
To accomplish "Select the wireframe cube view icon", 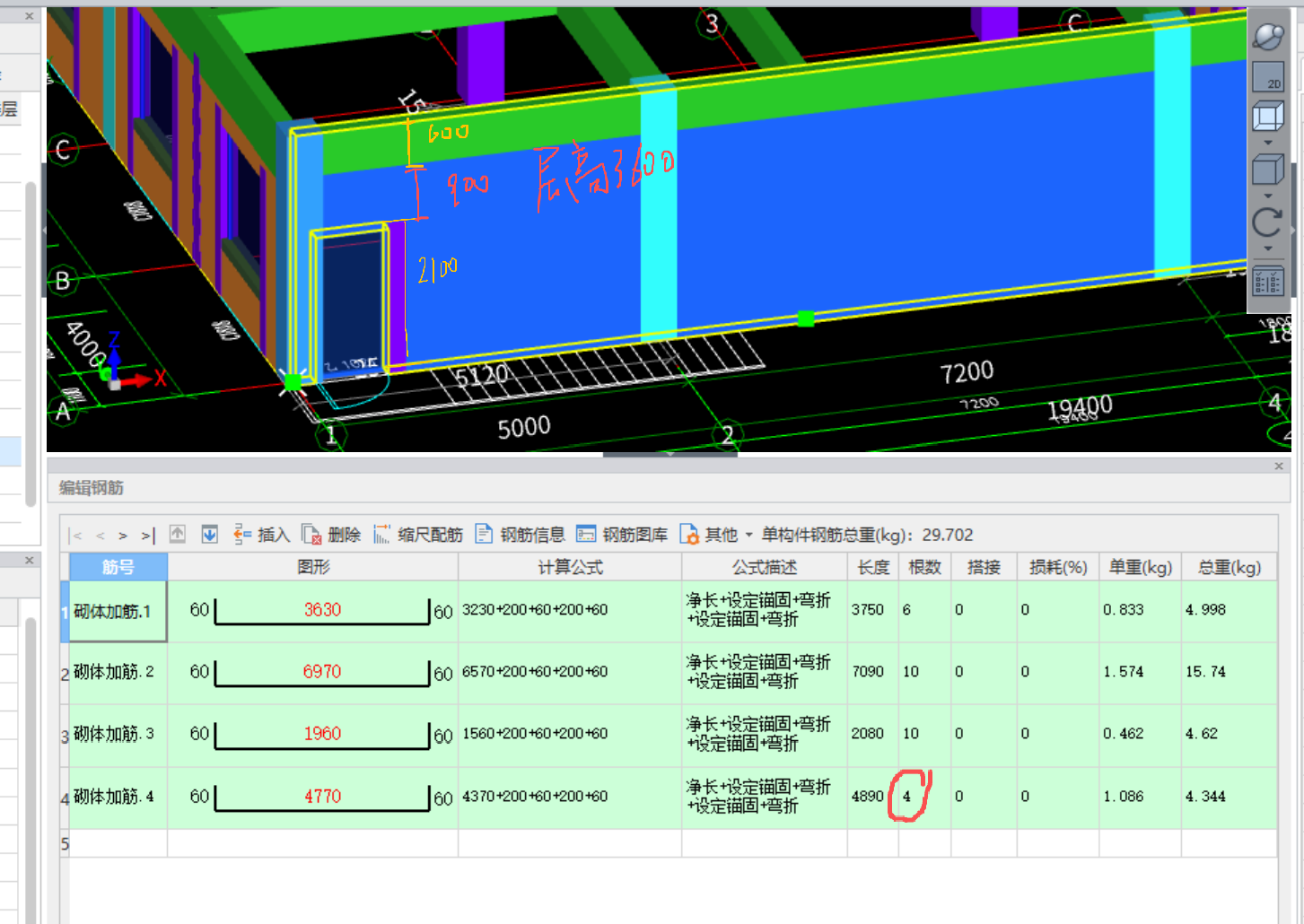I will (1267, 117).
